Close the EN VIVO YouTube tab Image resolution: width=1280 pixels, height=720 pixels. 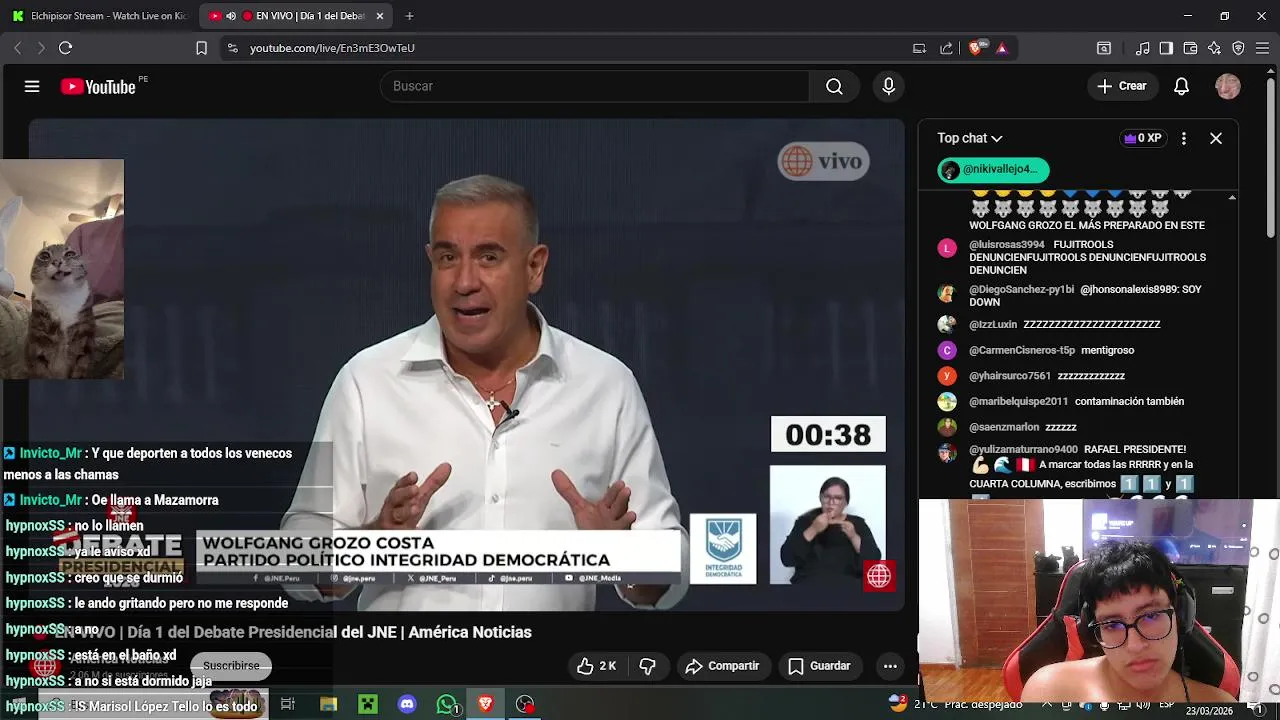pyautogui.click(x=380, y=16)
